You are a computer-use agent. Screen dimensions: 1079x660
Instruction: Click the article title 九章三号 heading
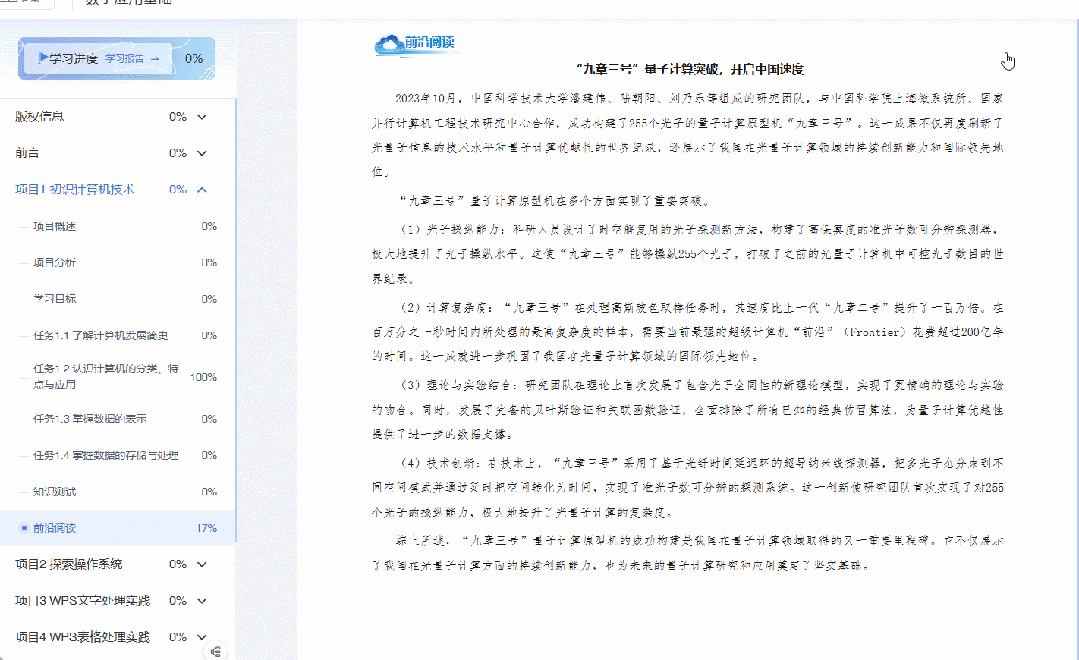pyautogui.click(x=690, y=70)
